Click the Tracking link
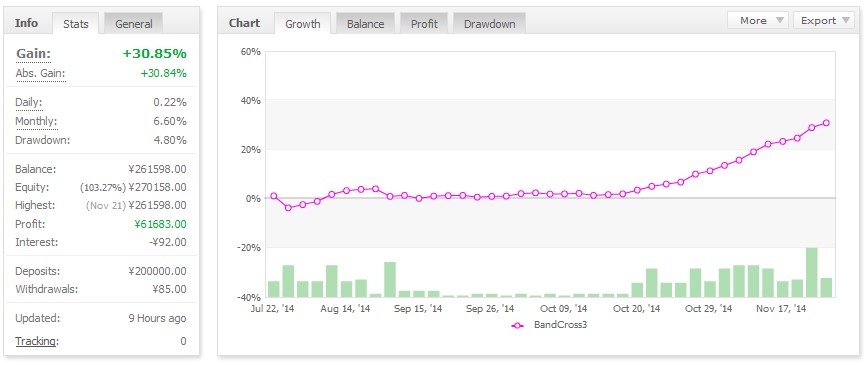Viewport: 867px width, 365px height. 36,341
